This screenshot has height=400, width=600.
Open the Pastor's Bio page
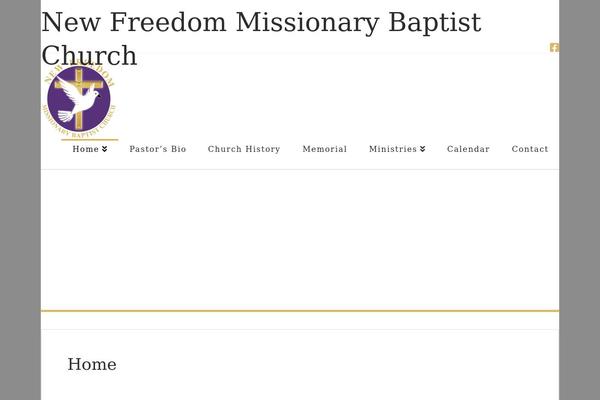[x=158, y=149]
